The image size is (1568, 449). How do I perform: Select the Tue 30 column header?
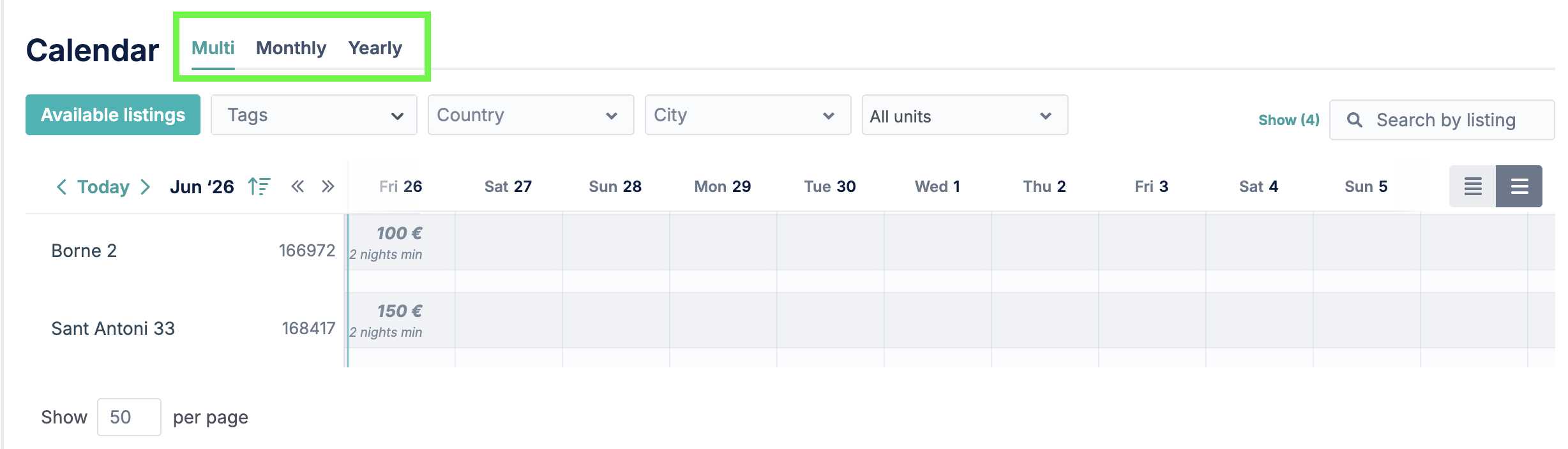[830, 186]
